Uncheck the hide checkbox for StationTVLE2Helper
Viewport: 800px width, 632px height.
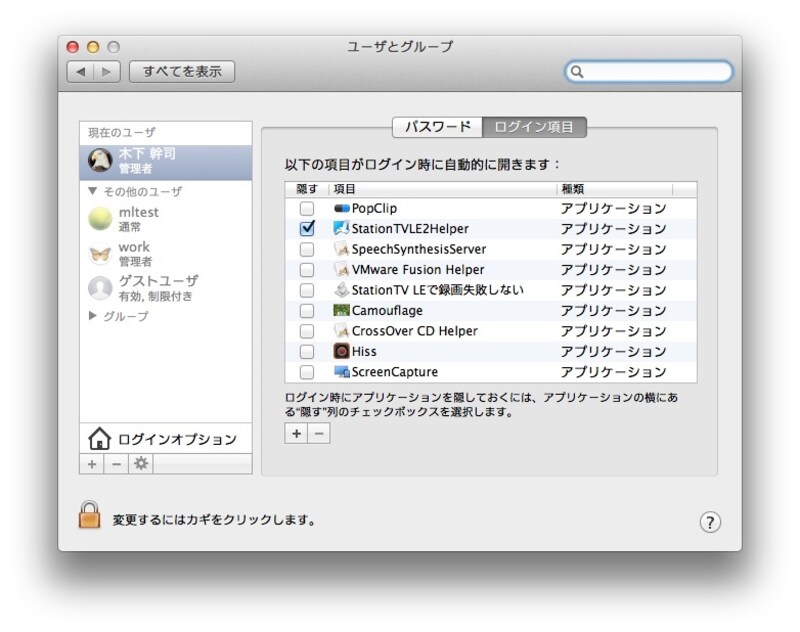(309, 230)
